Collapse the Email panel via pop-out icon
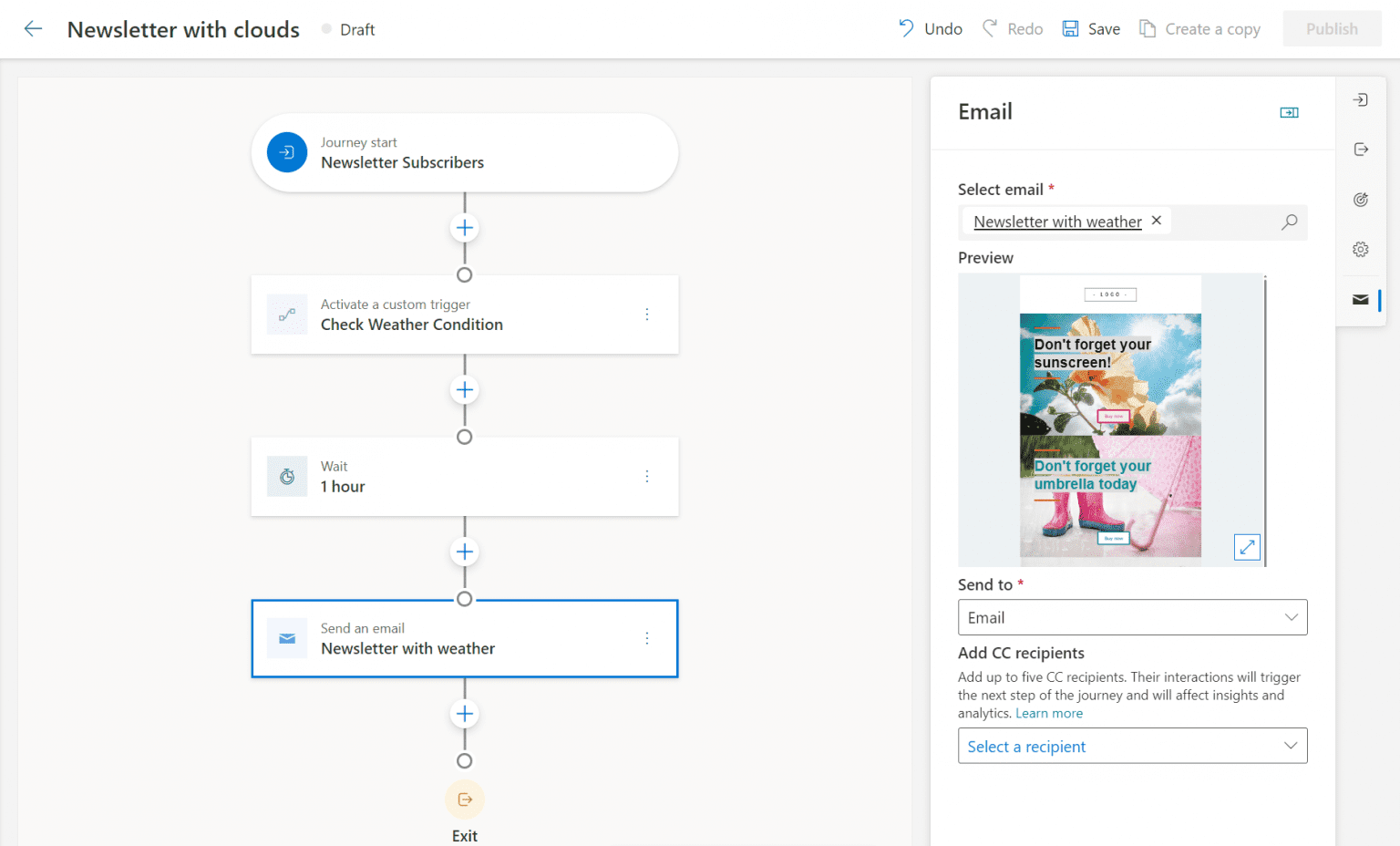The height and width of the screenshot is (846, 1400). tap(1288, 111)
